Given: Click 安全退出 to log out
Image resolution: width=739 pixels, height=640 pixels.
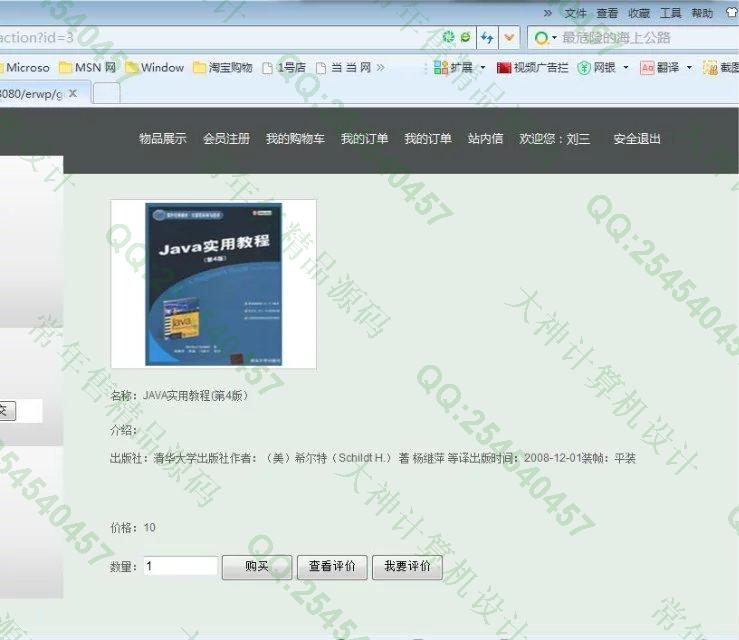Looking at the screenshot, I should [637, 139].
